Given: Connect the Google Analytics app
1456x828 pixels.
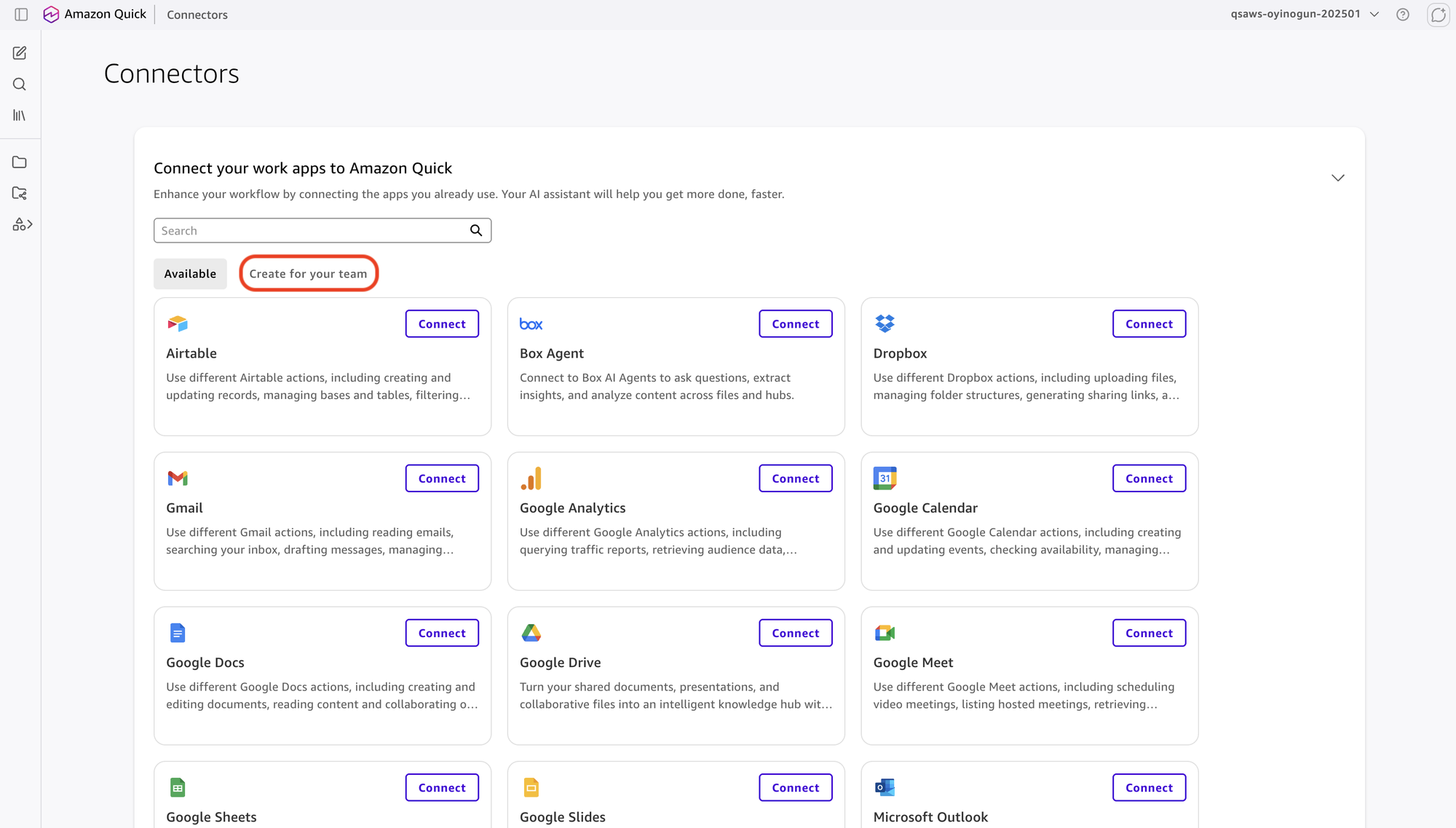Looking at the screenshot, I should [796, 478].
